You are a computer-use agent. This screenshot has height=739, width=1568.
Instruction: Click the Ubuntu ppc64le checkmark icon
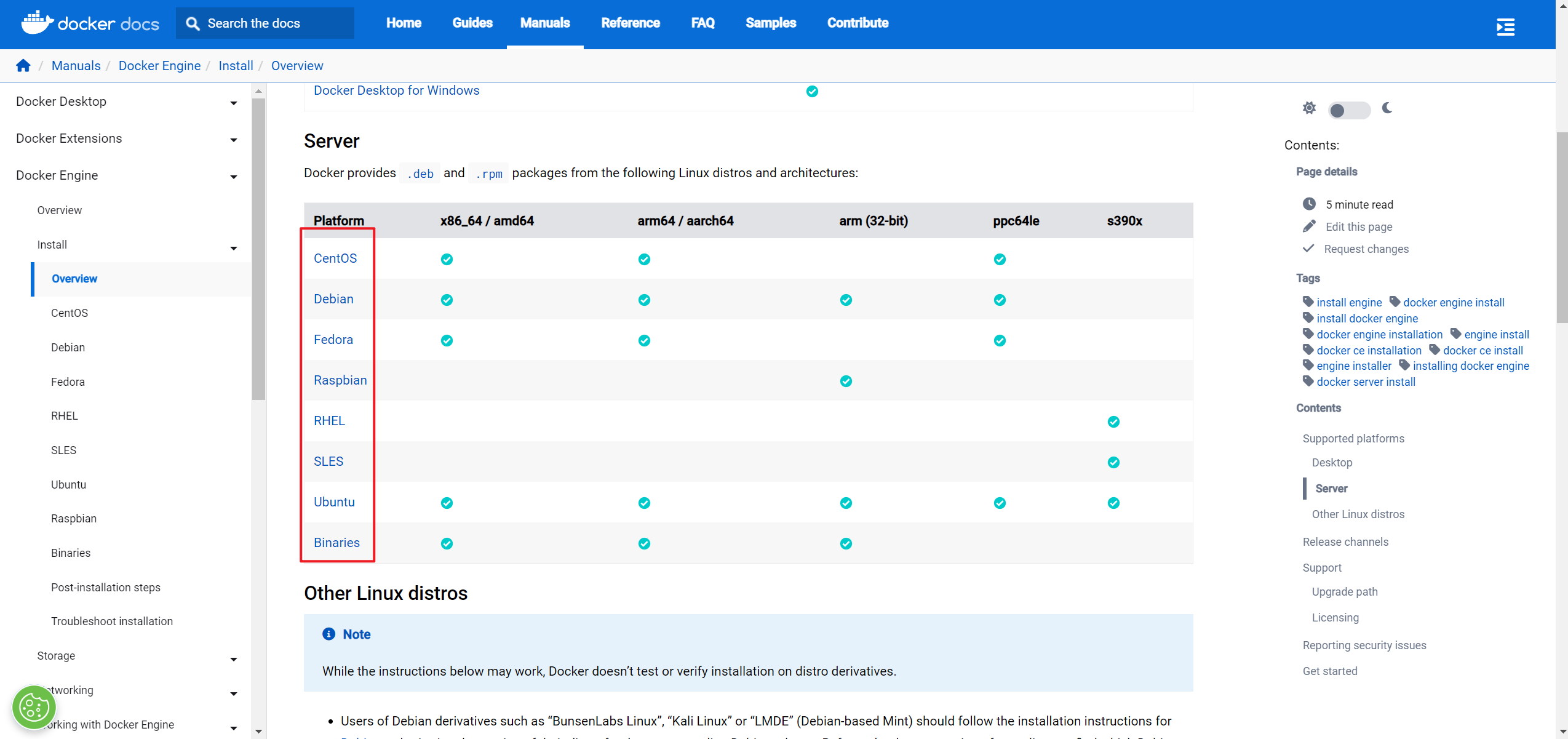pyautogui.click(x=1000, y=503)
